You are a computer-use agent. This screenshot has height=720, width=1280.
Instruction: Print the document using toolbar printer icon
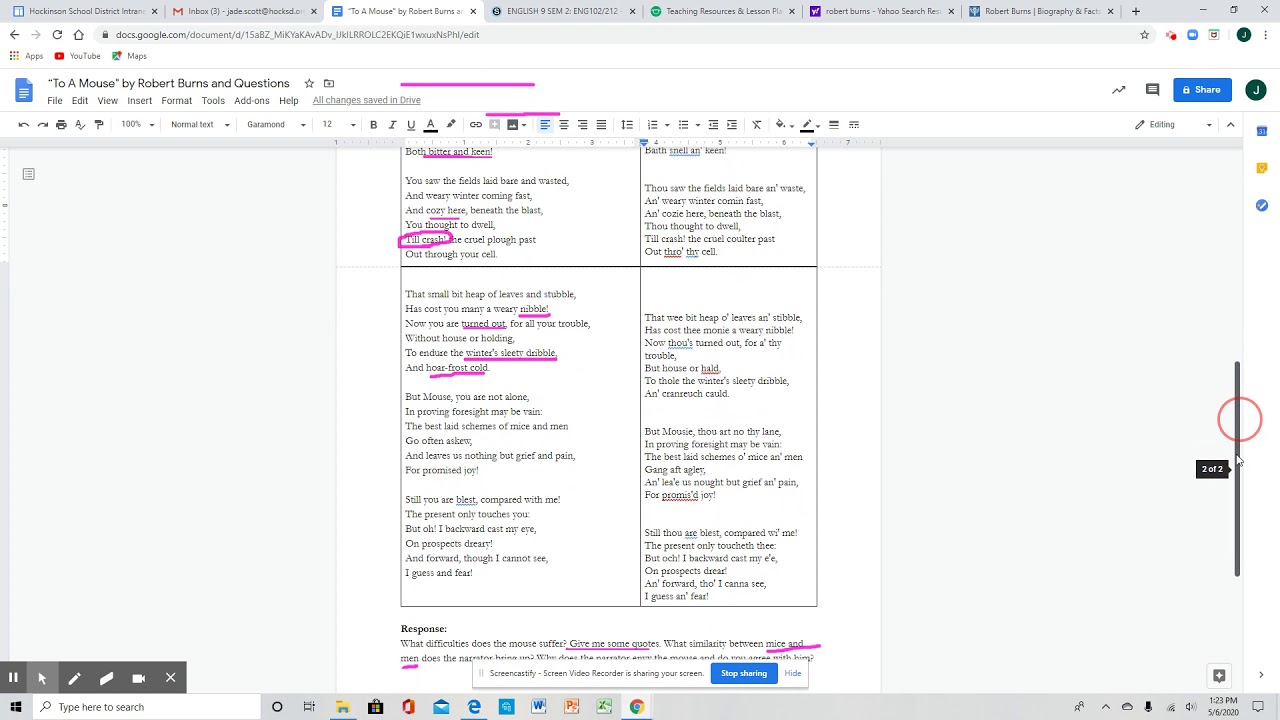pos(61,125)
